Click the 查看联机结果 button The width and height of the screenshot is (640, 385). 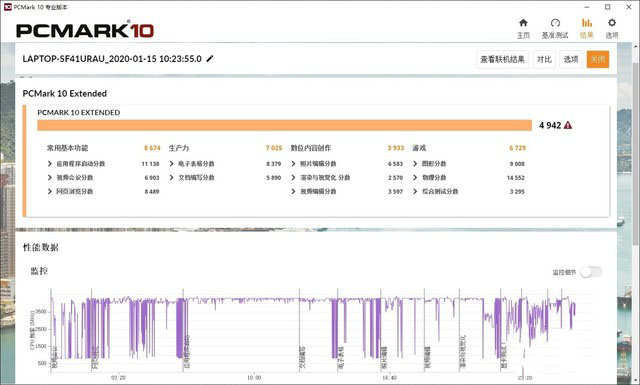click(502, 60)
